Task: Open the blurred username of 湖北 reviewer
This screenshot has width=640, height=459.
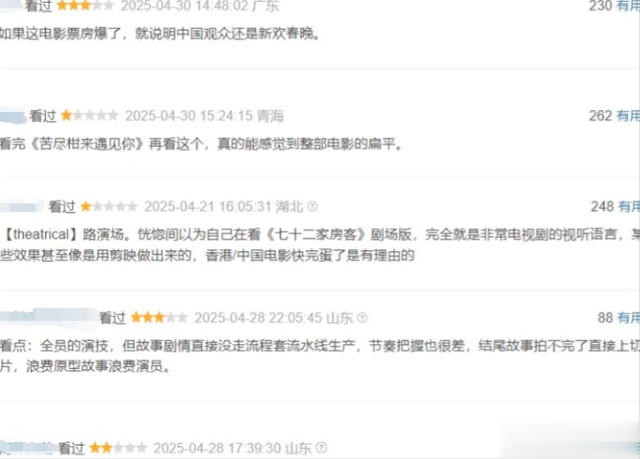Action: (22, 207)
